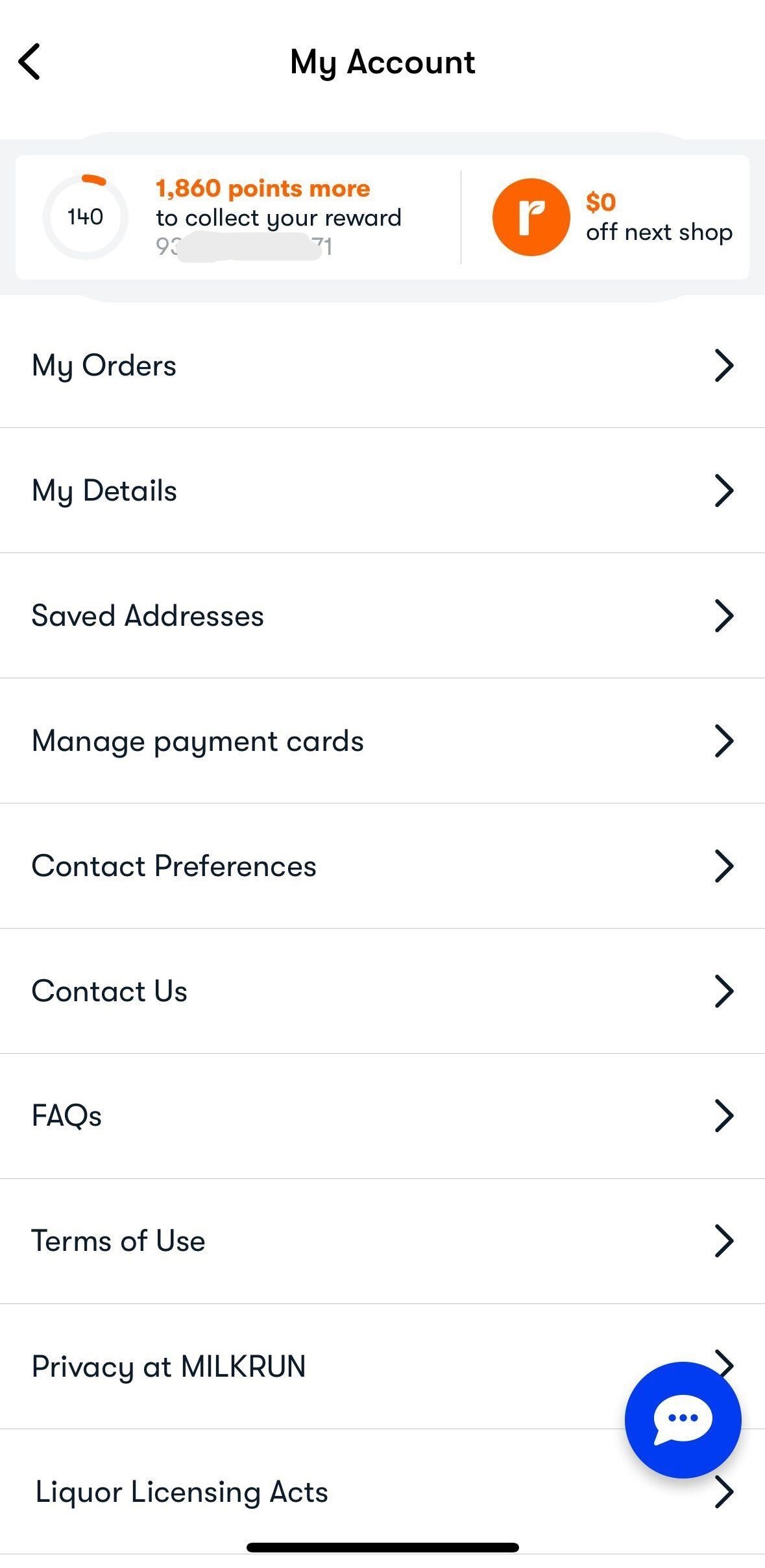Tap the chevron beside My Orders
This screenshot has width=765, height=1568.
(723, 366)
